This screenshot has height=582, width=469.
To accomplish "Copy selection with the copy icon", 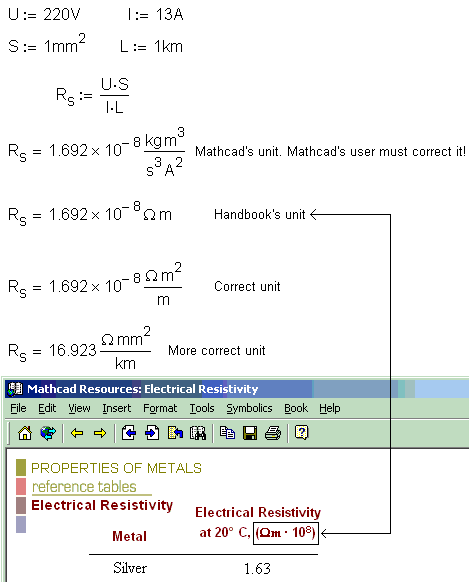I will pyautogui.click(x=227, y=433).
